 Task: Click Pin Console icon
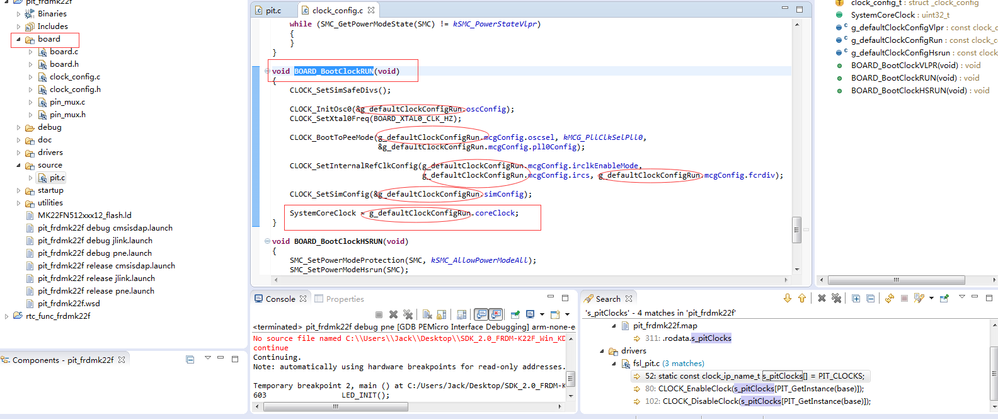pos(516,315)
